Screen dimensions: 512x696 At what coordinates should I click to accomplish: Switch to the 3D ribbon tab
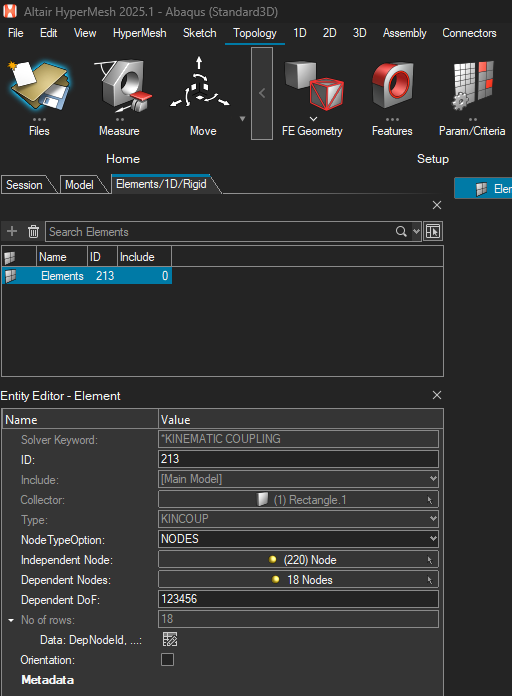pos(359,33)
